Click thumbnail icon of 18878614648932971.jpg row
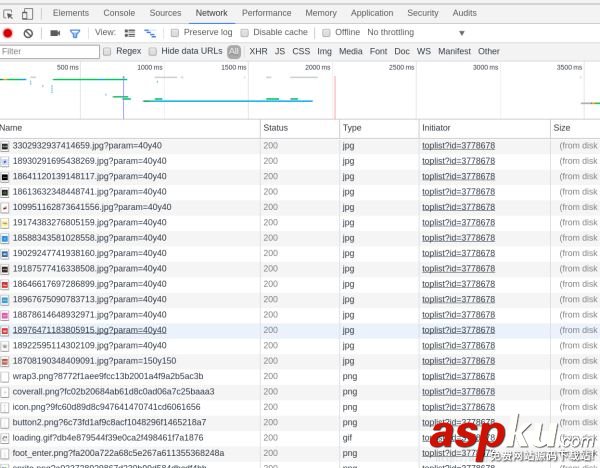The height and width of the screenshot is (468, 600). tap(5, 315)
